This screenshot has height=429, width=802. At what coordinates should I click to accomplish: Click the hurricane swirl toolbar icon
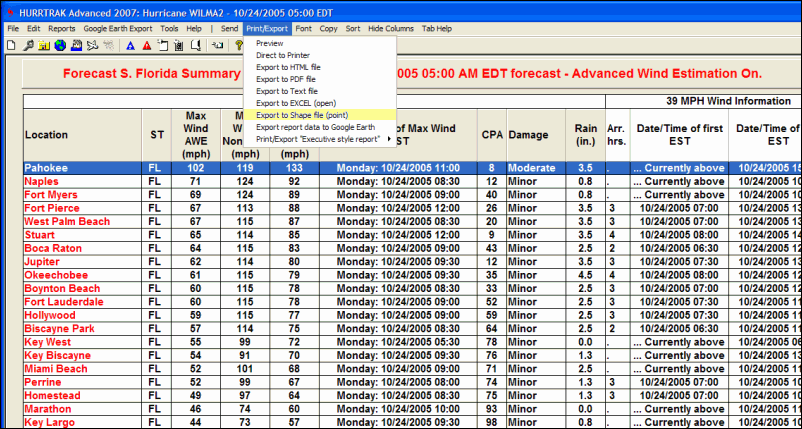(93, 45)
